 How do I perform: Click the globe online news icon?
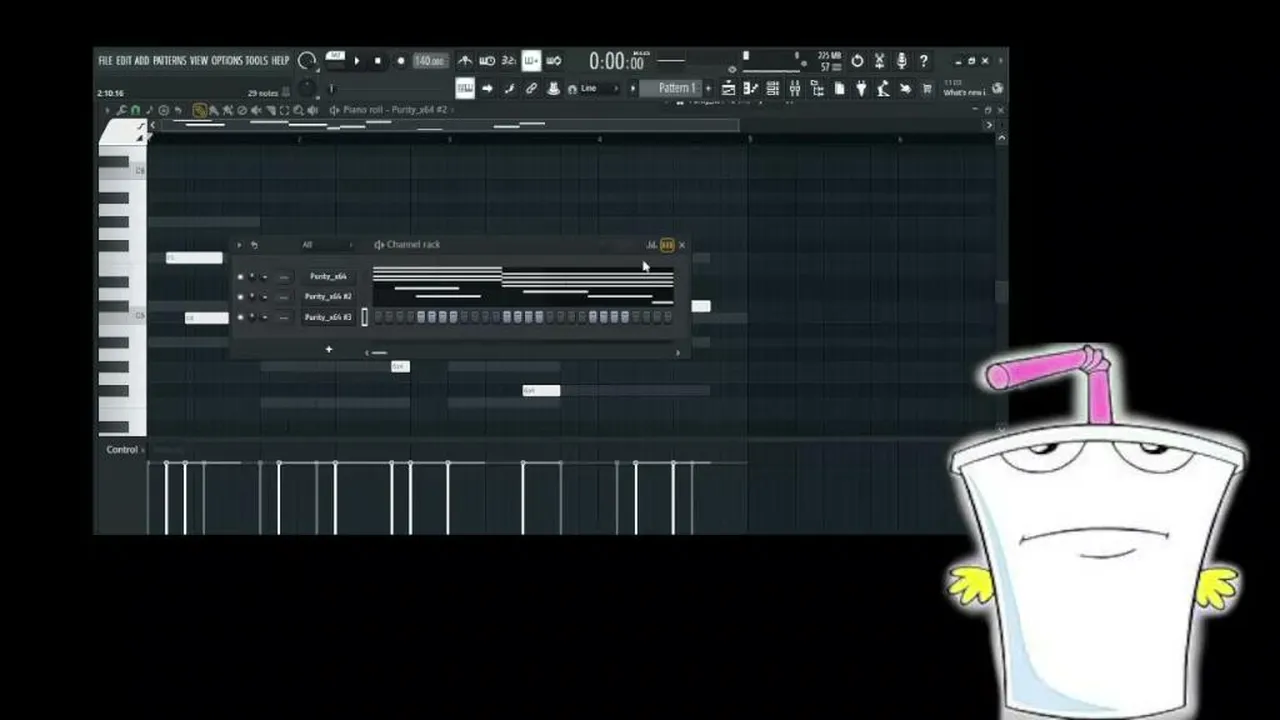coord(997,89)
